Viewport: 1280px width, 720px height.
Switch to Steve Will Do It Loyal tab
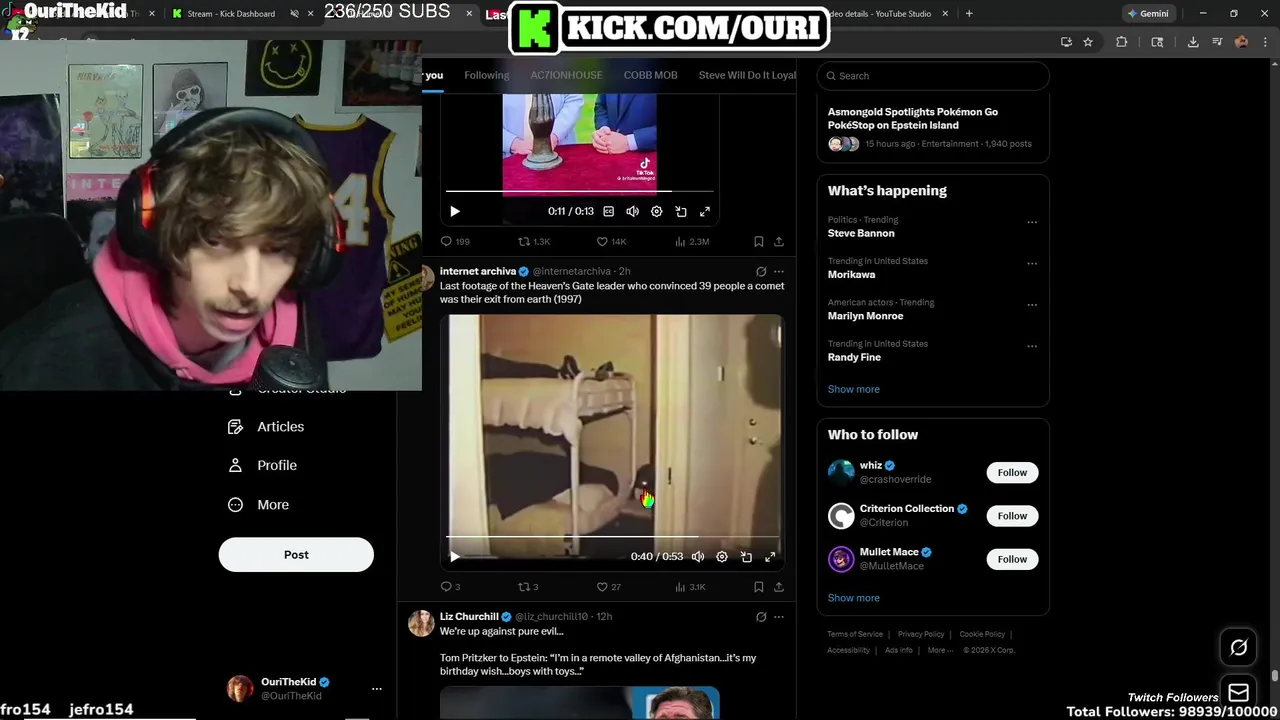point(747,75)
